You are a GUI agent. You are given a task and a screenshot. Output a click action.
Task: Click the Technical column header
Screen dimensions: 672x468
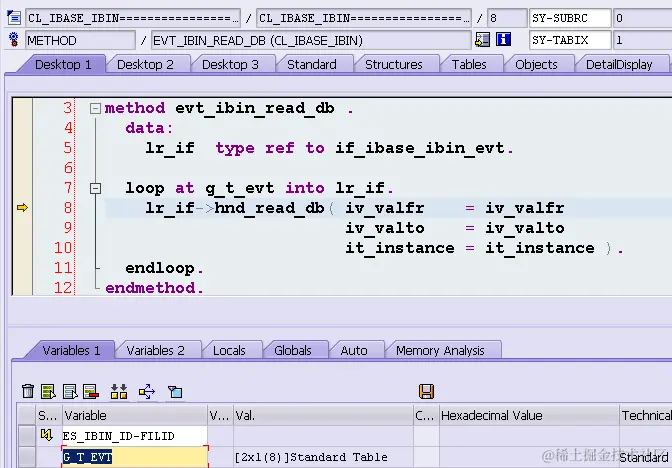click(646, 415)
